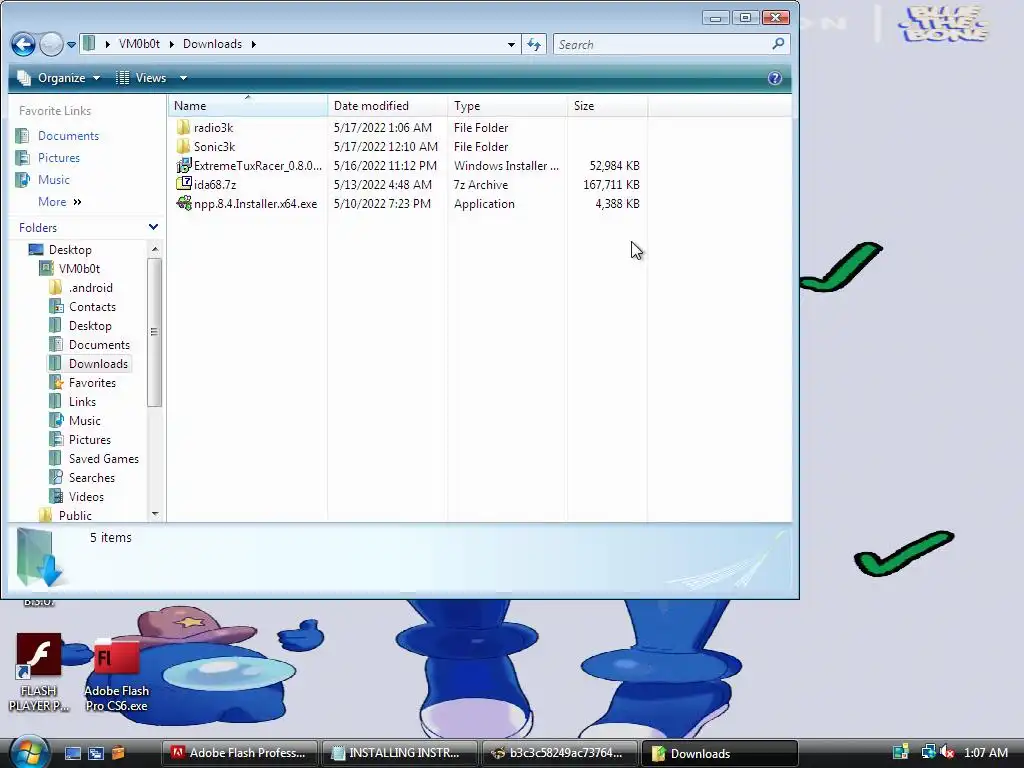Switch to Adobe Flash Professional taskbar button
Viewport: 1024px width, 768px height.
click(240, 753)
